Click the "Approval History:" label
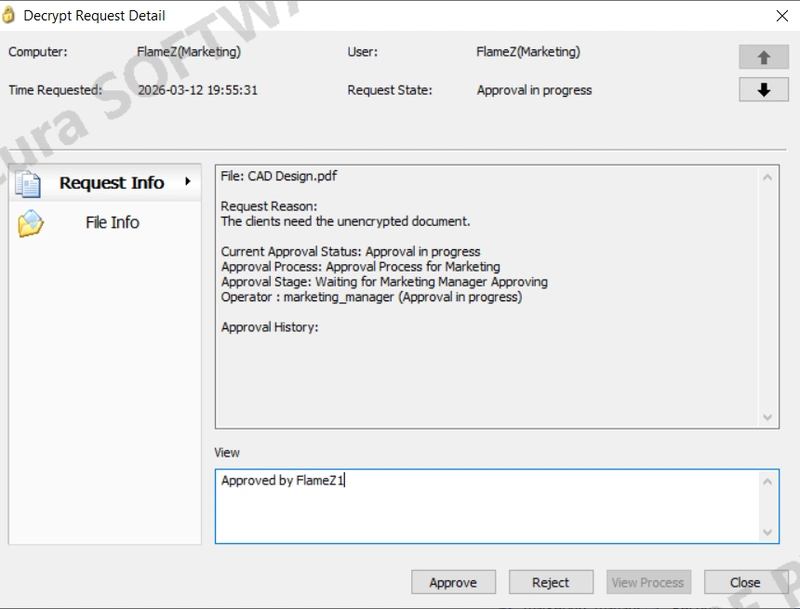The image size is (800, 609). click(x=269, y=327)
